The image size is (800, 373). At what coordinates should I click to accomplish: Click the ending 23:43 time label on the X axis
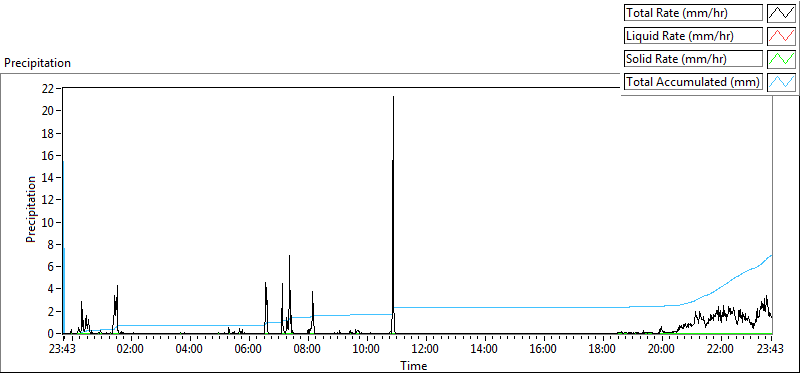tap(772, 350)
